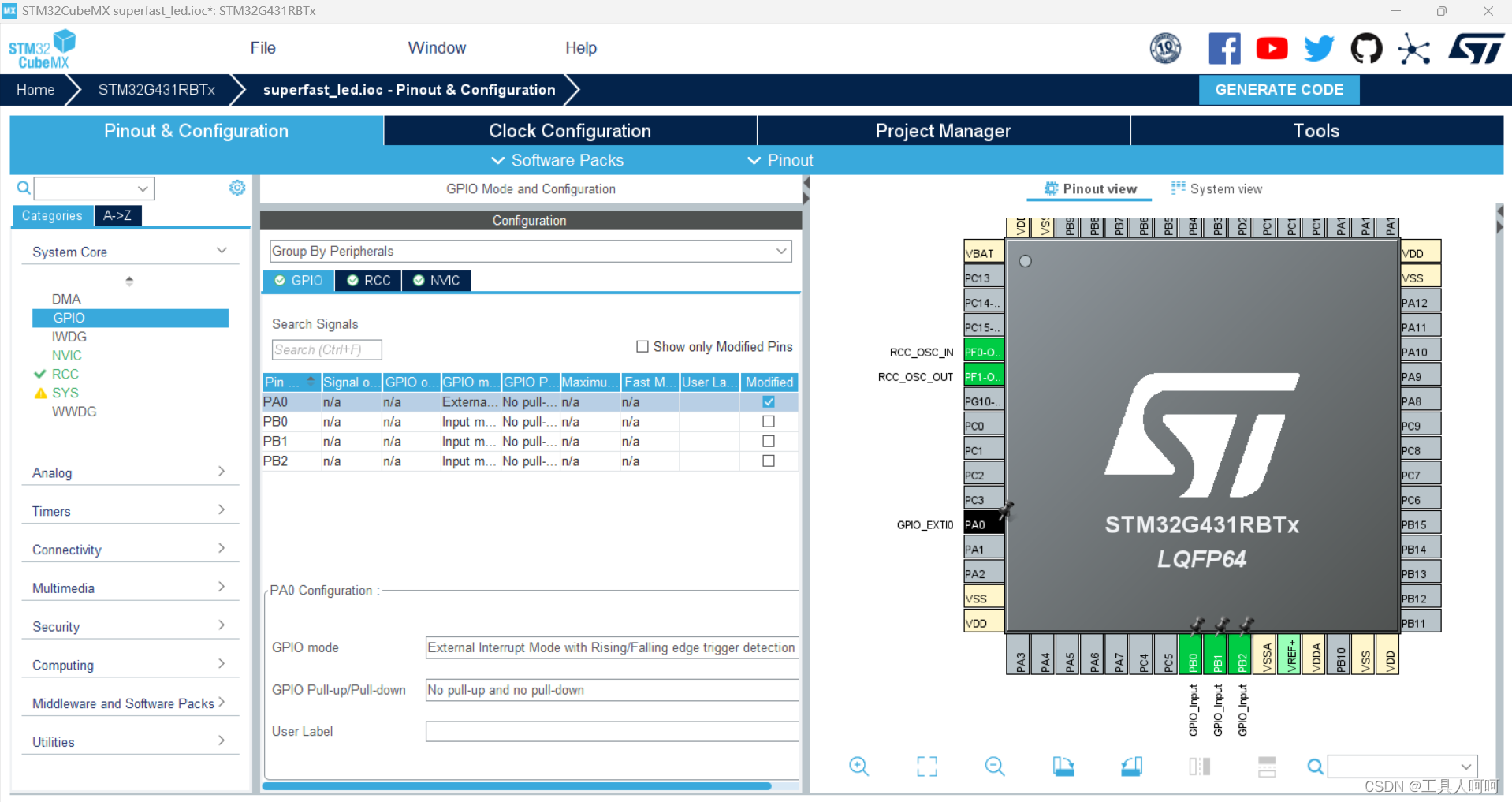Image resolution: width=1512 pixels, height=802 pixels.
Task: Click GENERATE CODE button
Action: pos(1279,90)
